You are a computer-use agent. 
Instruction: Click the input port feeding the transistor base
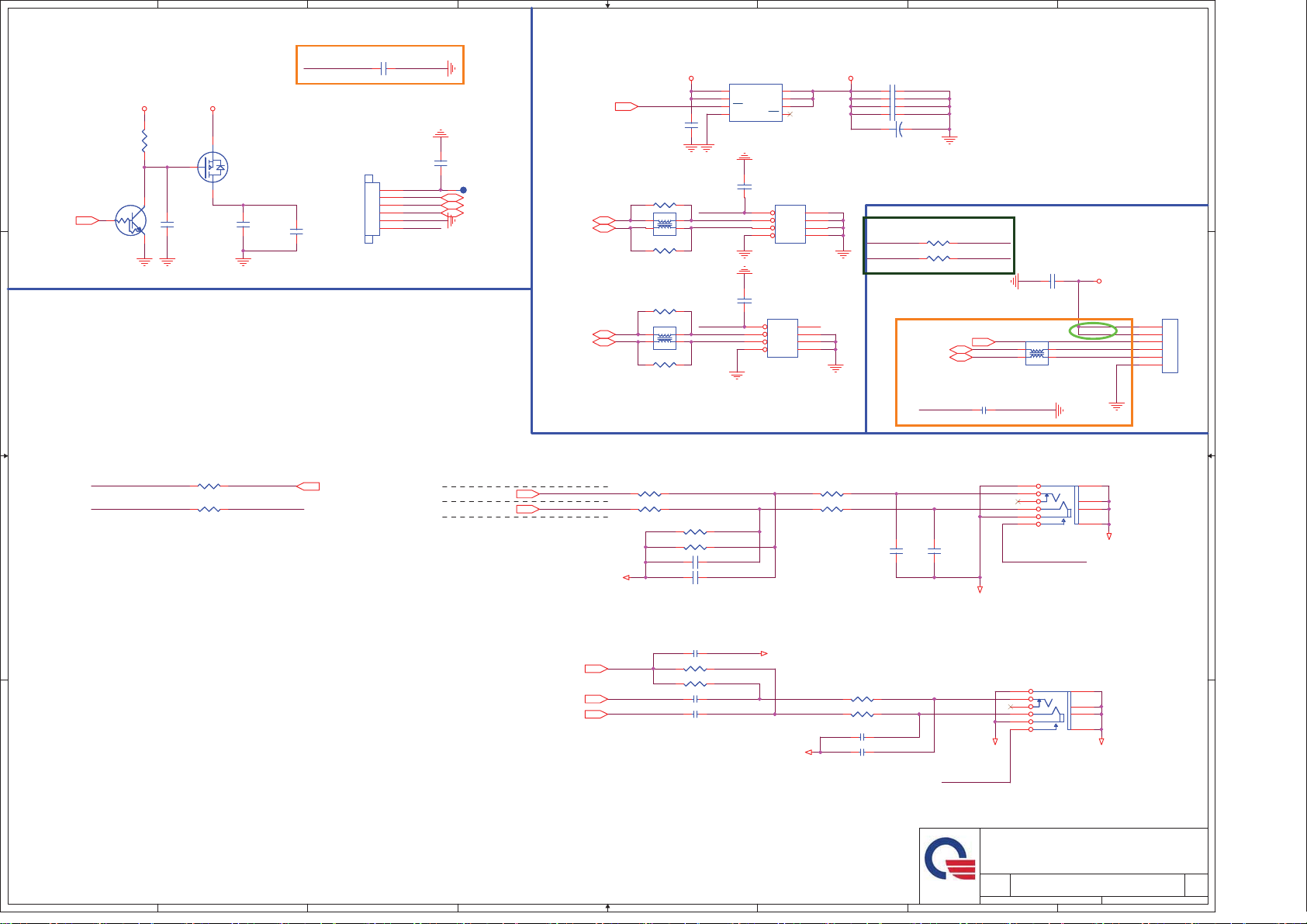pos(86,220)
